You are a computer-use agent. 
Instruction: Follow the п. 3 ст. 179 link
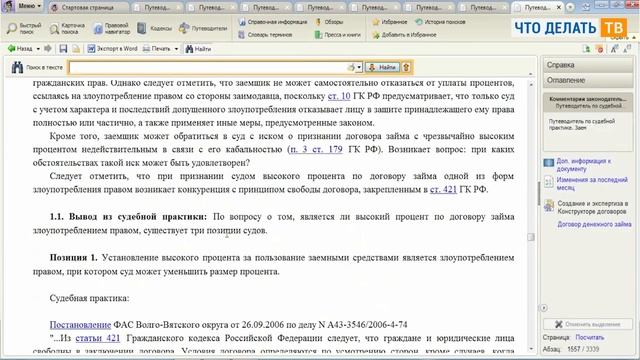coord(316,149)
